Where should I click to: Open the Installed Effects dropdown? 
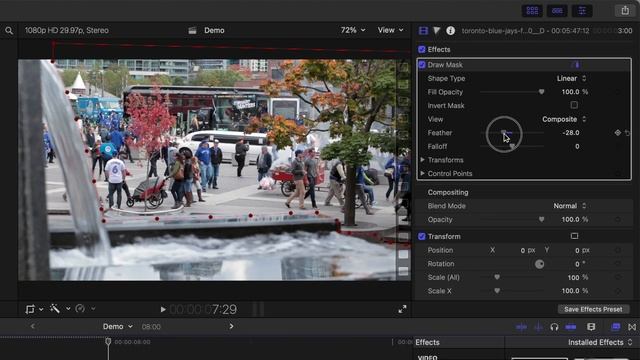600,342
